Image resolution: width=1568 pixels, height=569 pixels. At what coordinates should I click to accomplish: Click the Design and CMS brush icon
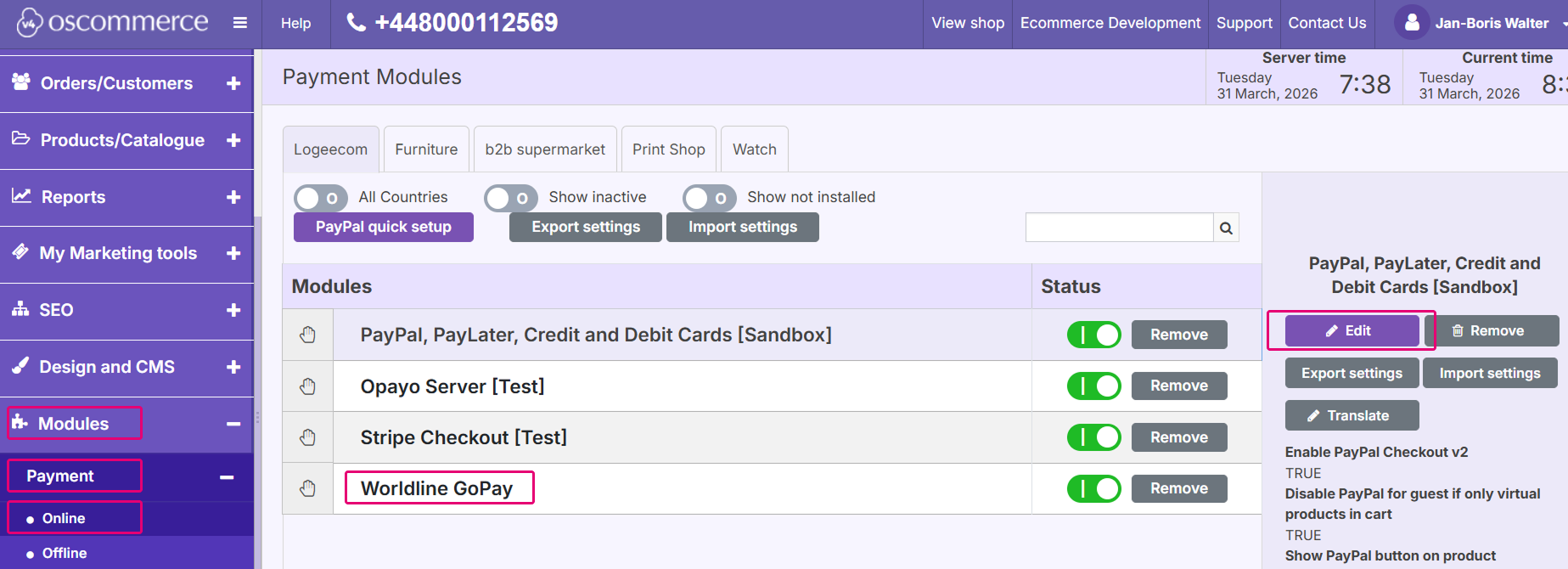point(19,366)
